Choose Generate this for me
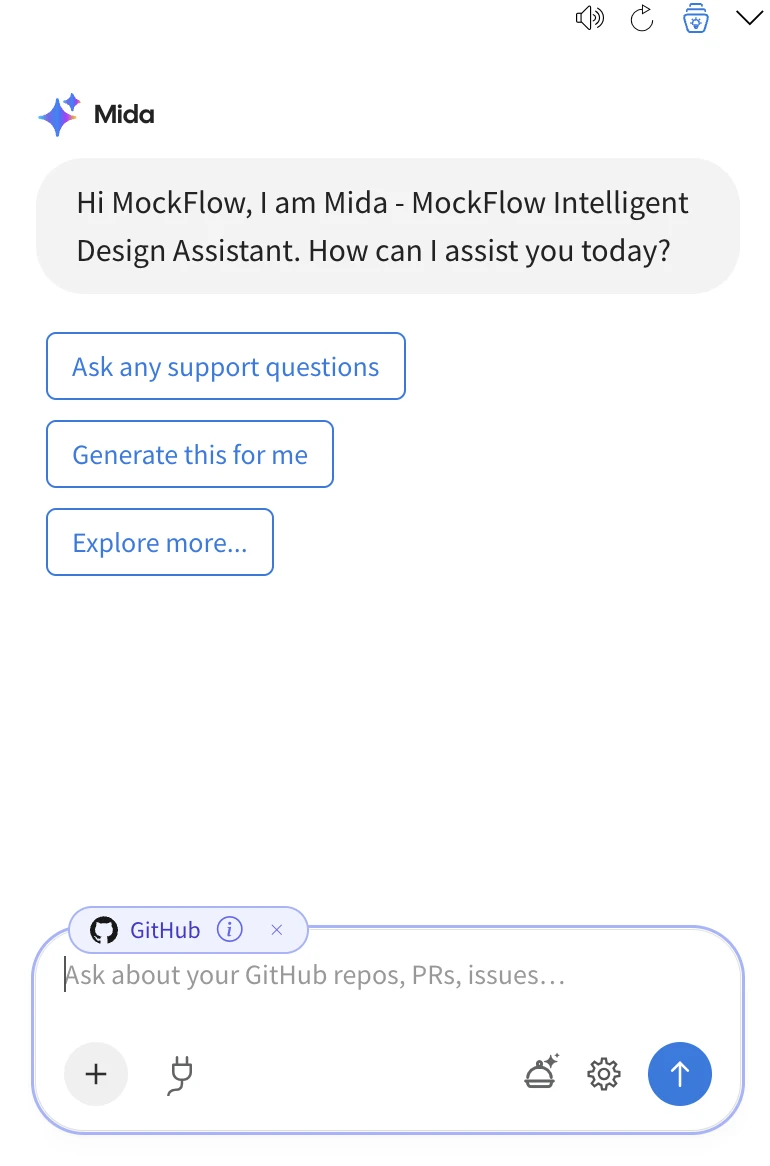 (x=190, y=454)
